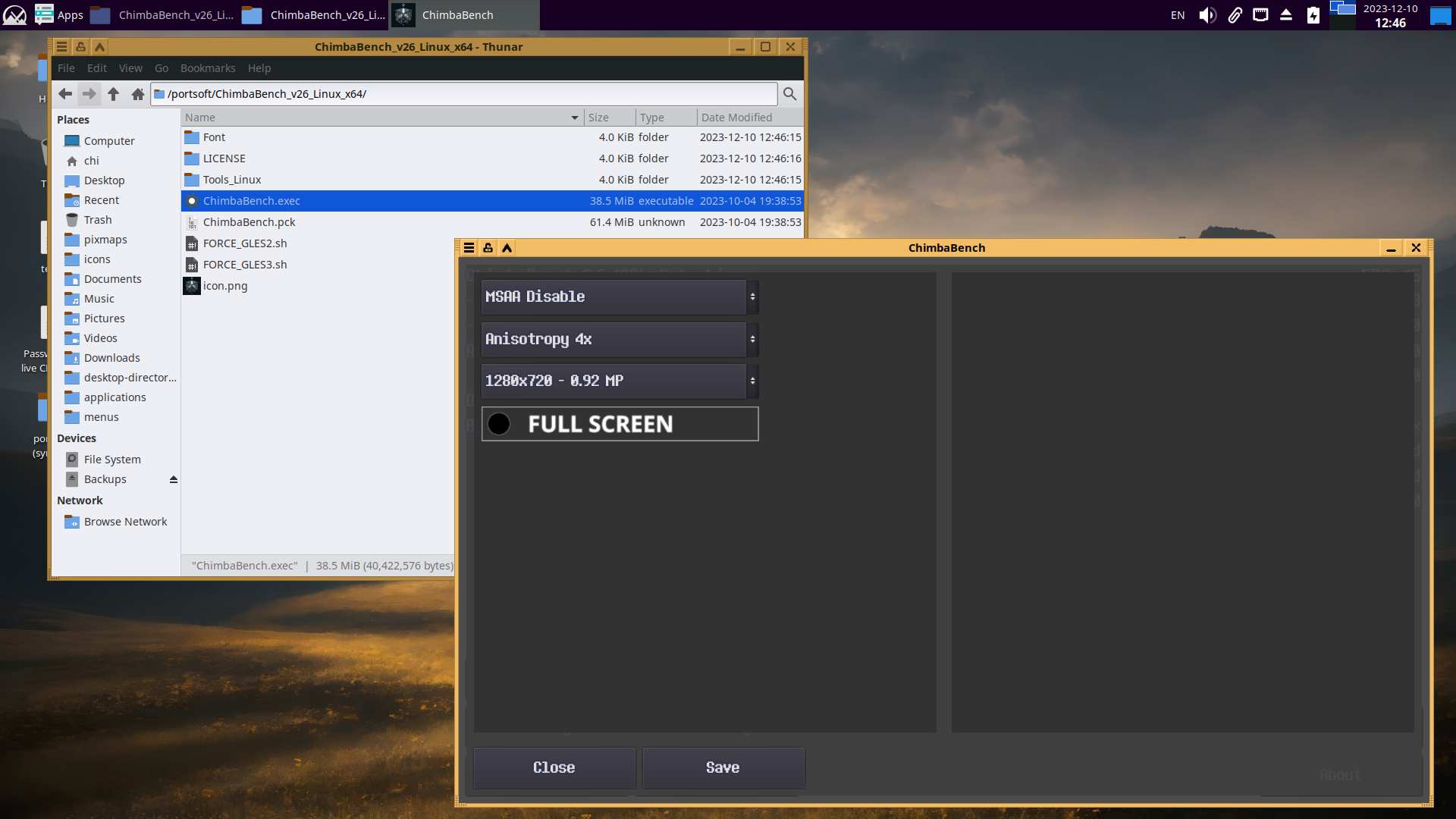Click the ChimbaBench window menu icon
This screenshot has width=1456, height=819.
click(x=469, y=248)
